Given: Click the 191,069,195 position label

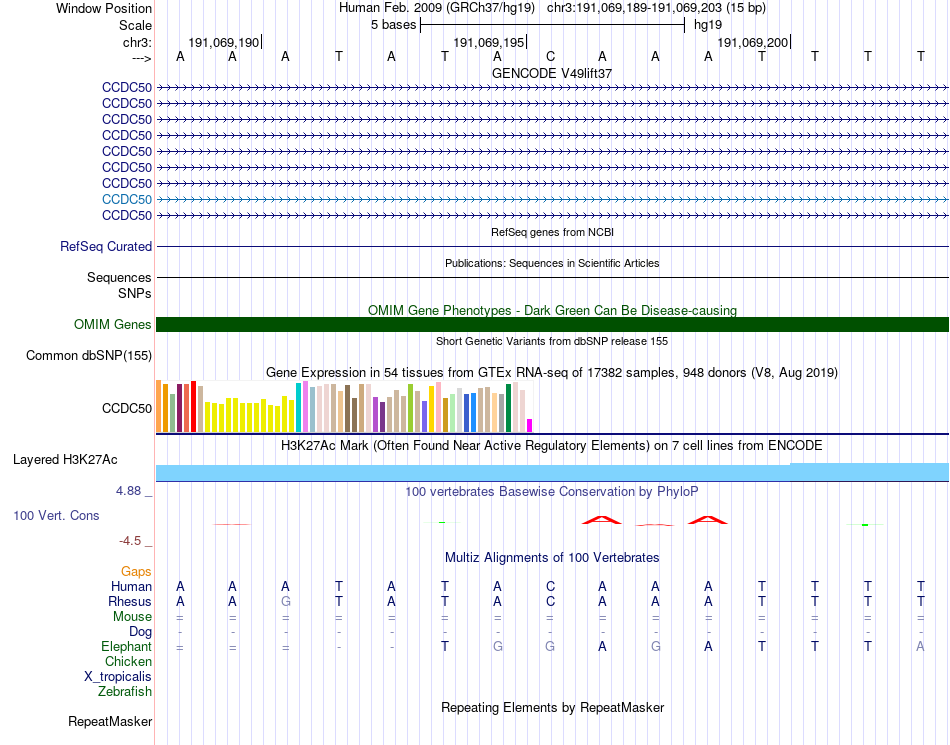Looking at the screenshot, I should (488, 42).
